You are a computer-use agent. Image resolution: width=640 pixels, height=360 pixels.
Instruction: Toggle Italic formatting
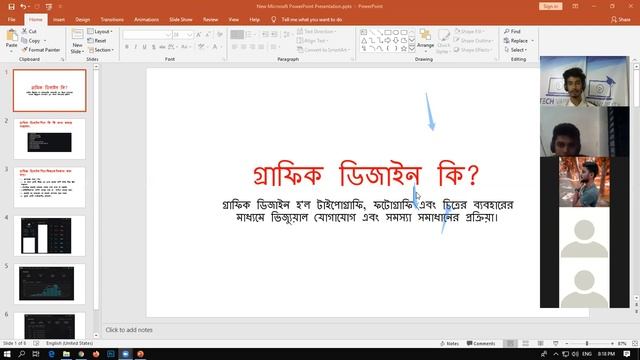[136, 47]
